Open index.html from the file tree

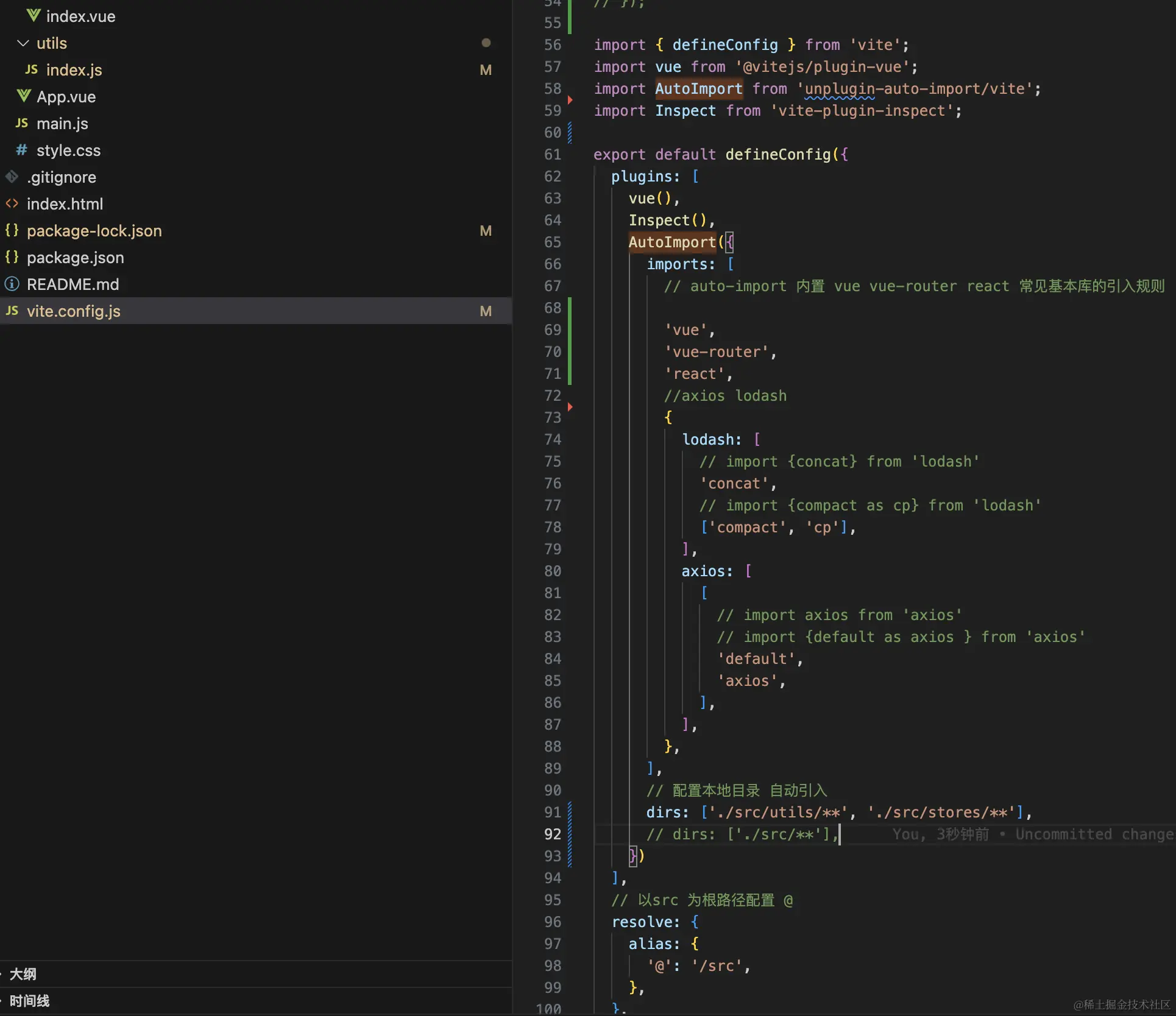tap(65, 204)
